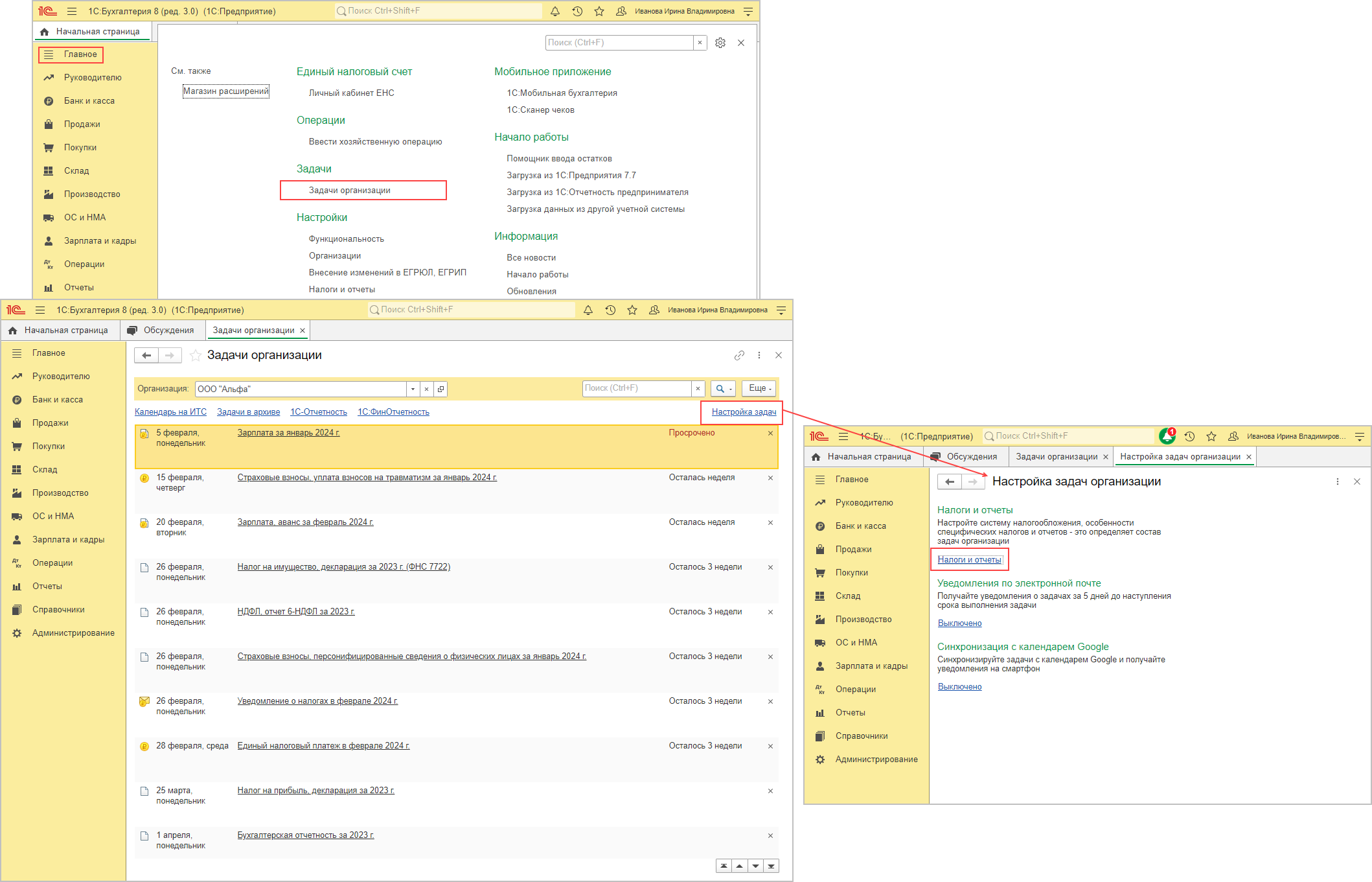This screenshot has height=882, width=1372.
Task: Toggle email notifications Выключено link
Action: pyautogui.click(x=960, y=623)
